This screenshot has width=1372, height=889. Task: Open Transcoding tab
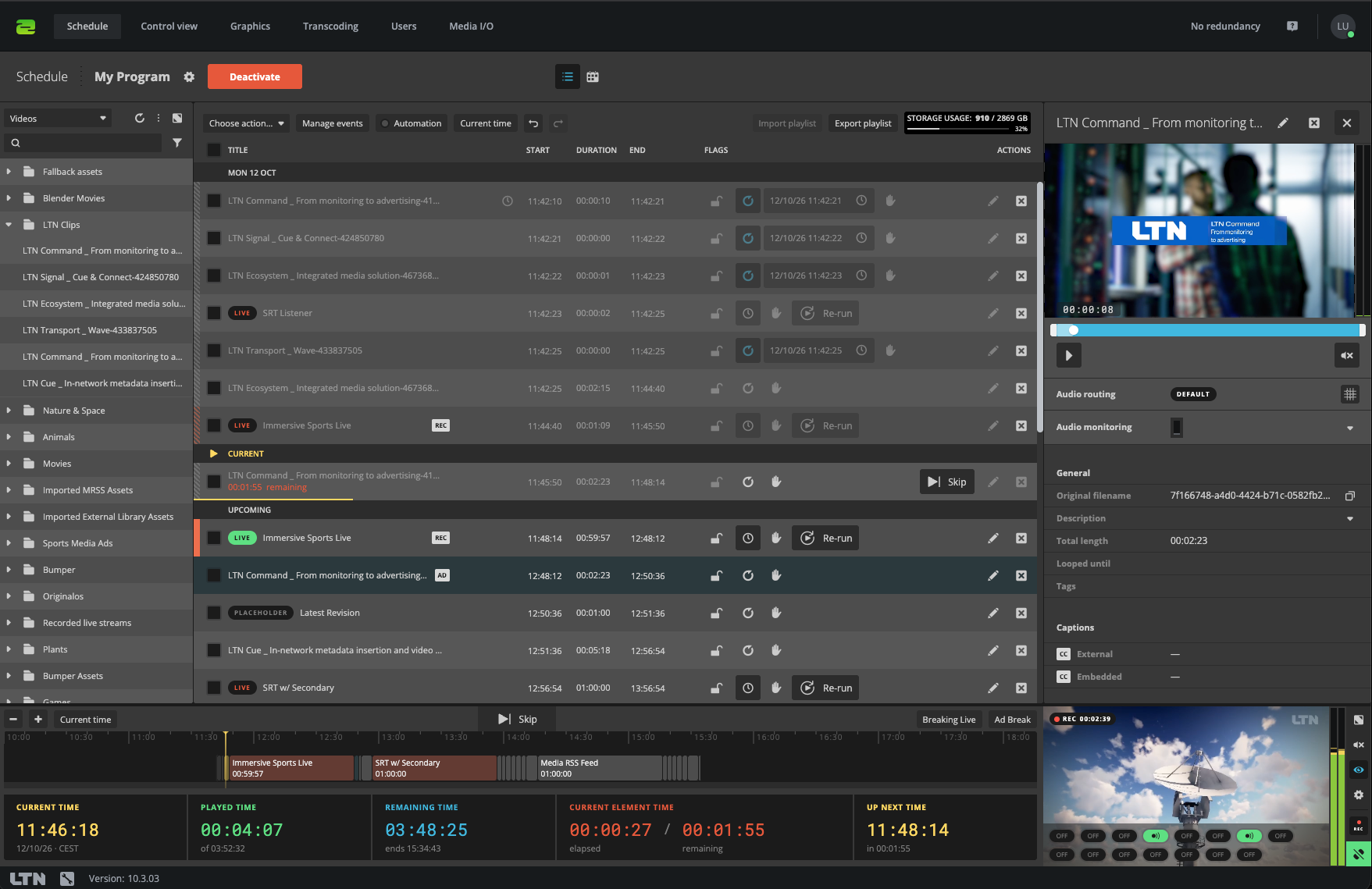point(330,26)
